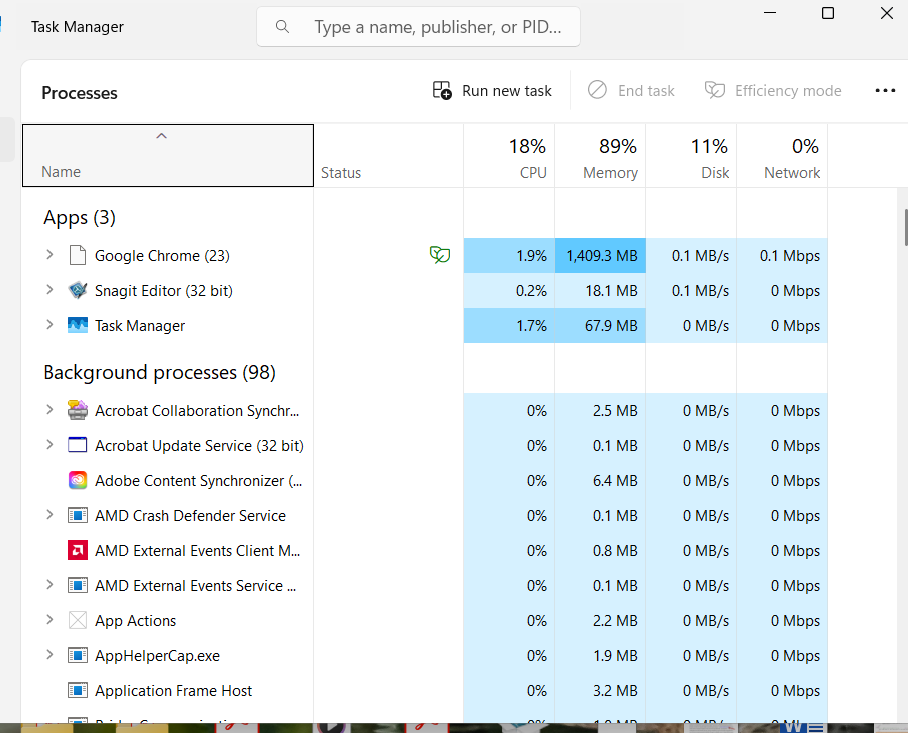
Task: Click Snagit Editor's 0.1 MB/s disk value
Action: click(700, 290)
